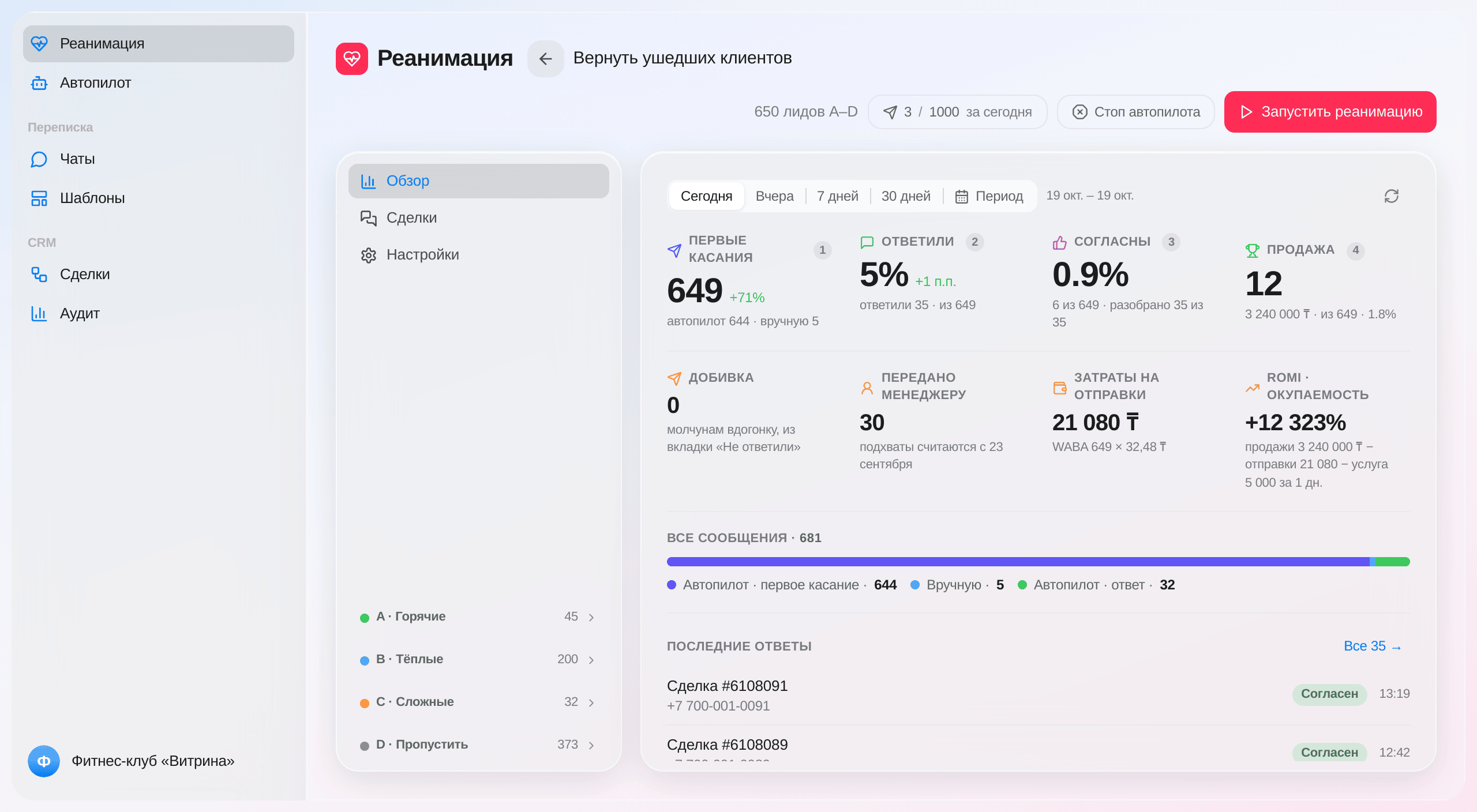Viewport: 1477px width, 812px height.
Task: Click the back arrow next to Реанимация title
Action: (545, 58)
